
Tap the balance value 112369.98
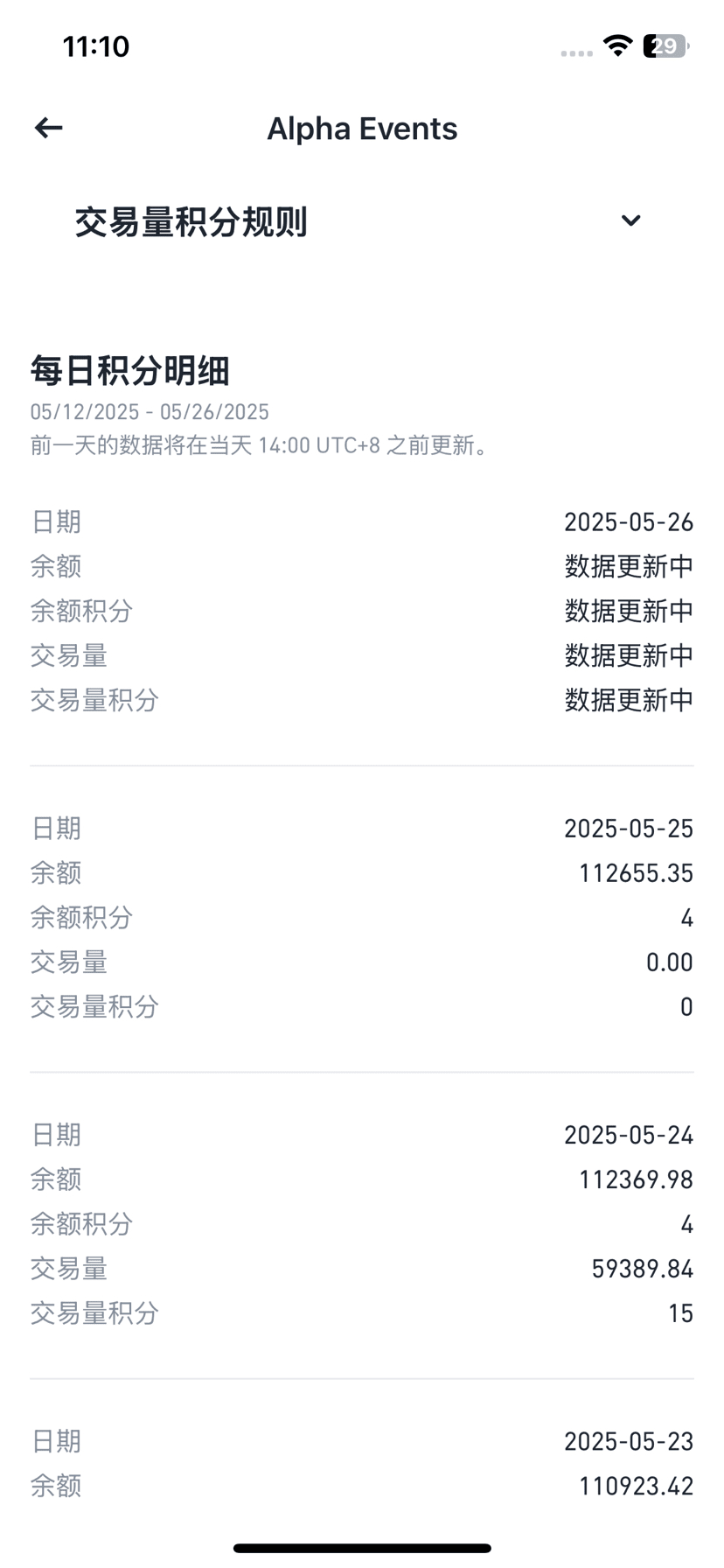pos(636,1180)
